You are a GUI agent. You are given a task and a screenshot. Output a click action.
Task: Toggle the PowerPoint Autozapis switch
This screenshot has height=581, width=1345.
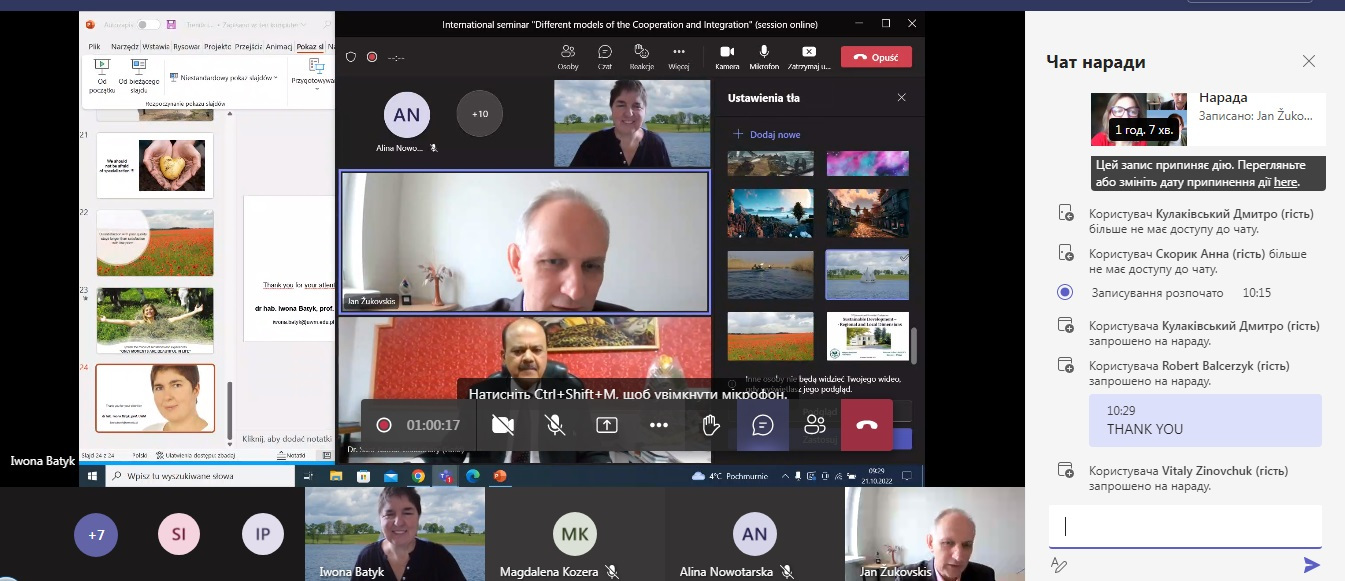click(148, 24)
